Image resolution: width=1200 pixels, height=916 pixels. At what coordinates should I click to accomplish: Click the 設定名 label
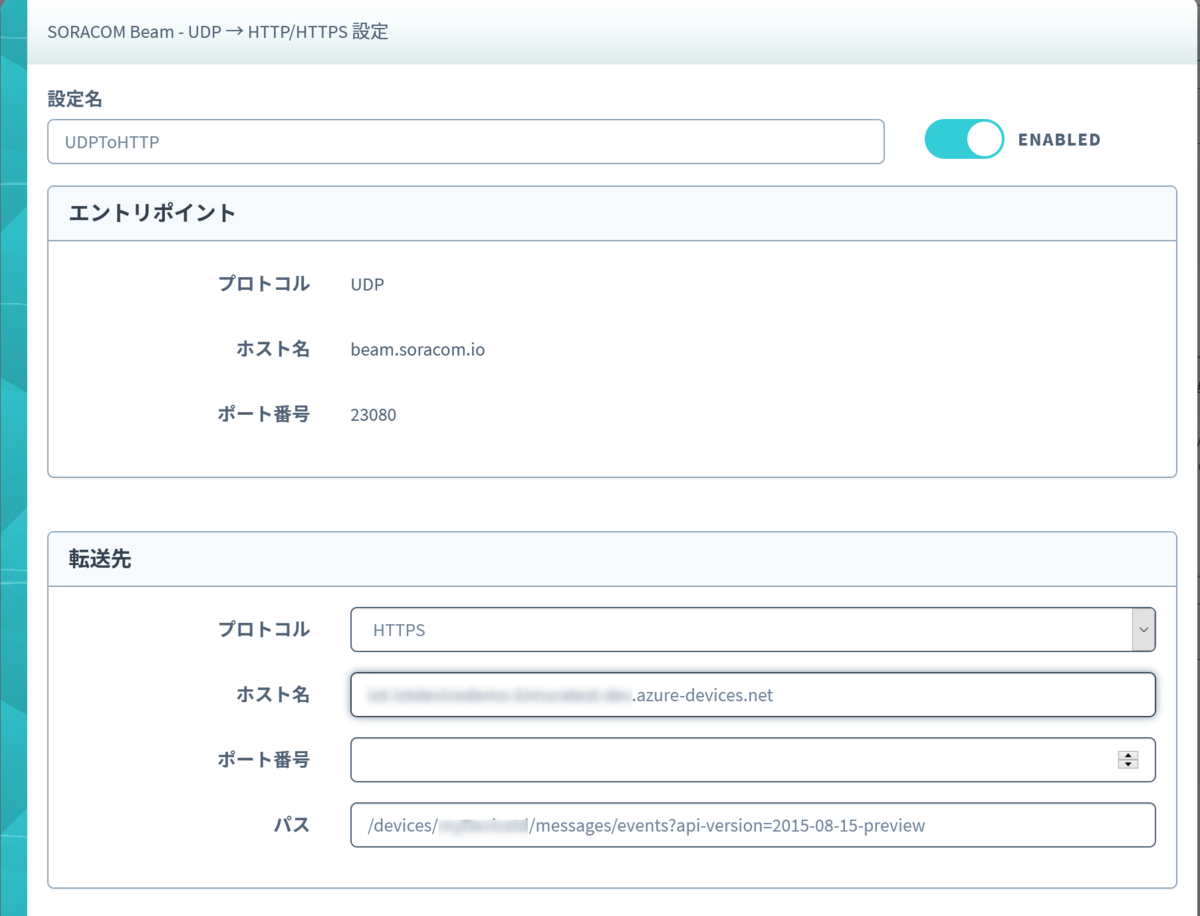pos(75,99)
